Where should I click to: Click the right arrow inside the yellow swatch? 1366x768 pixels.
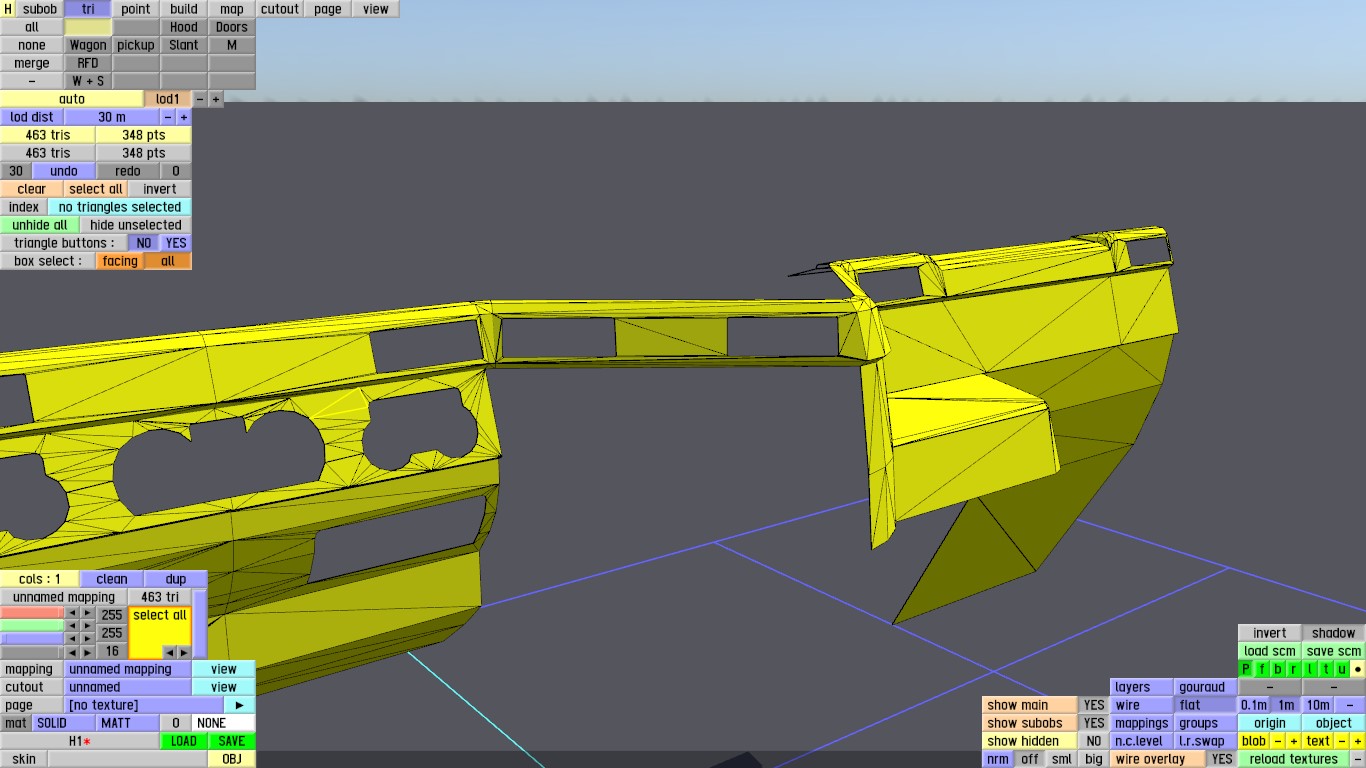[184, 652]
